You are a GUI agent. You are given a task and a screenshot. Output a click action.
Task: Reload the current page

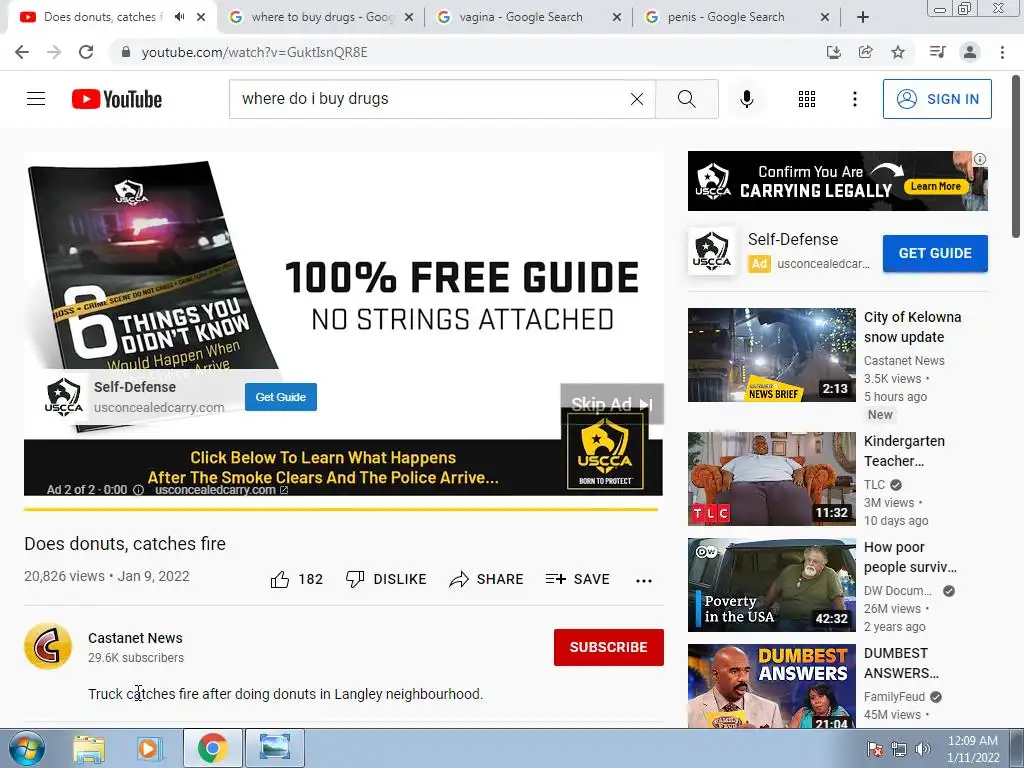[86, 52]
